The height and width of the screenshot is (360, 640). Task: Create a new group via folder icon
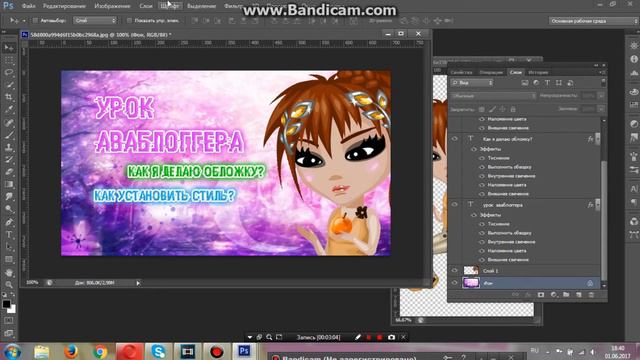pyautogui.click(x=566, y=295)
